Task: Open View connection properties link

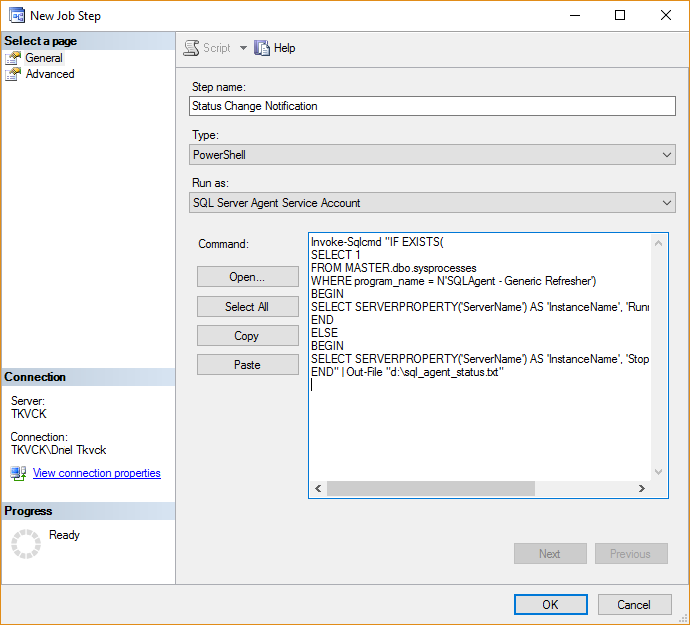Action: (96, 473)
